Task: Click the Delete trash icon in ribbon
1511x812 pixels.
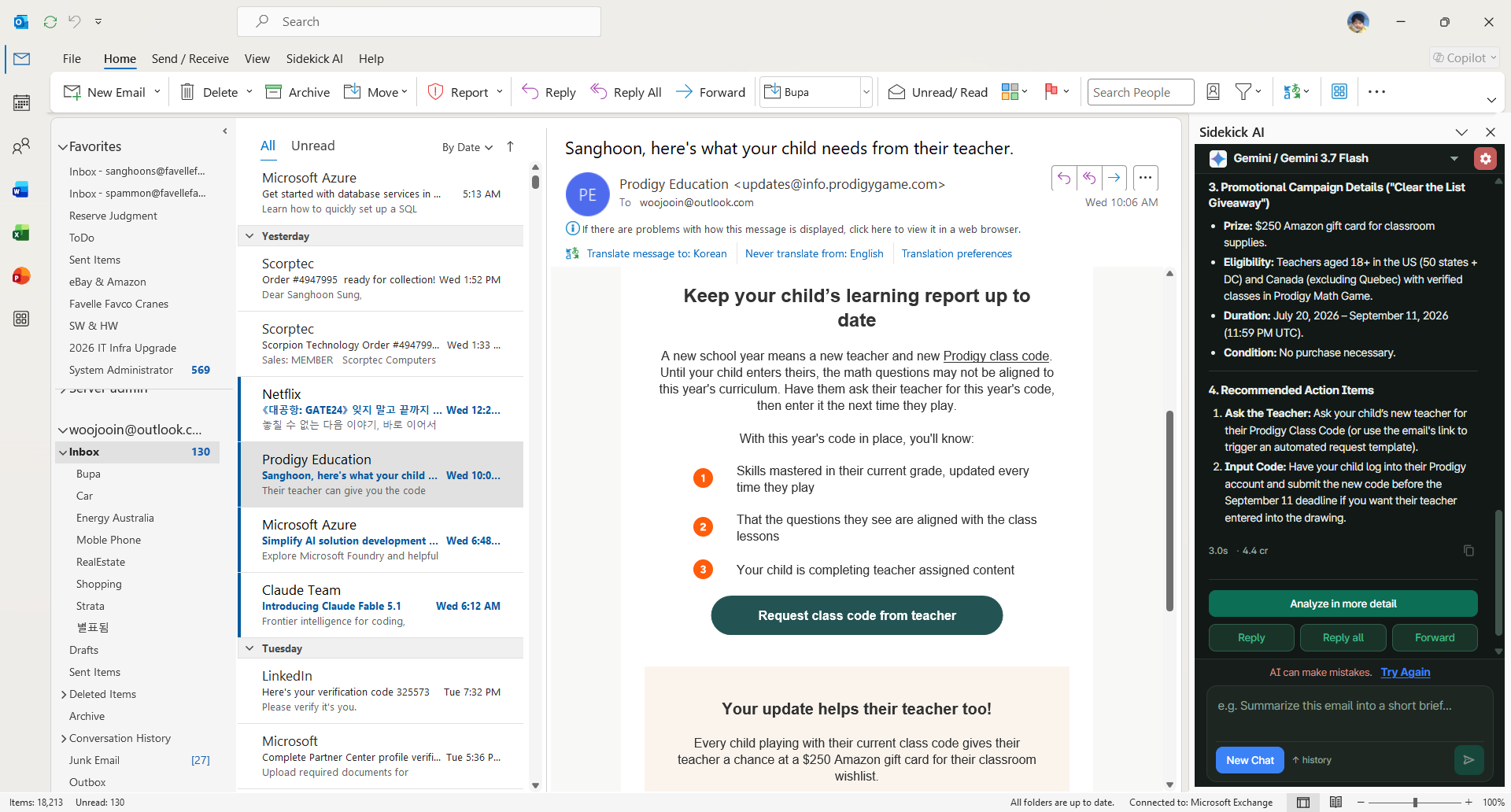Action: pos(187,92)
